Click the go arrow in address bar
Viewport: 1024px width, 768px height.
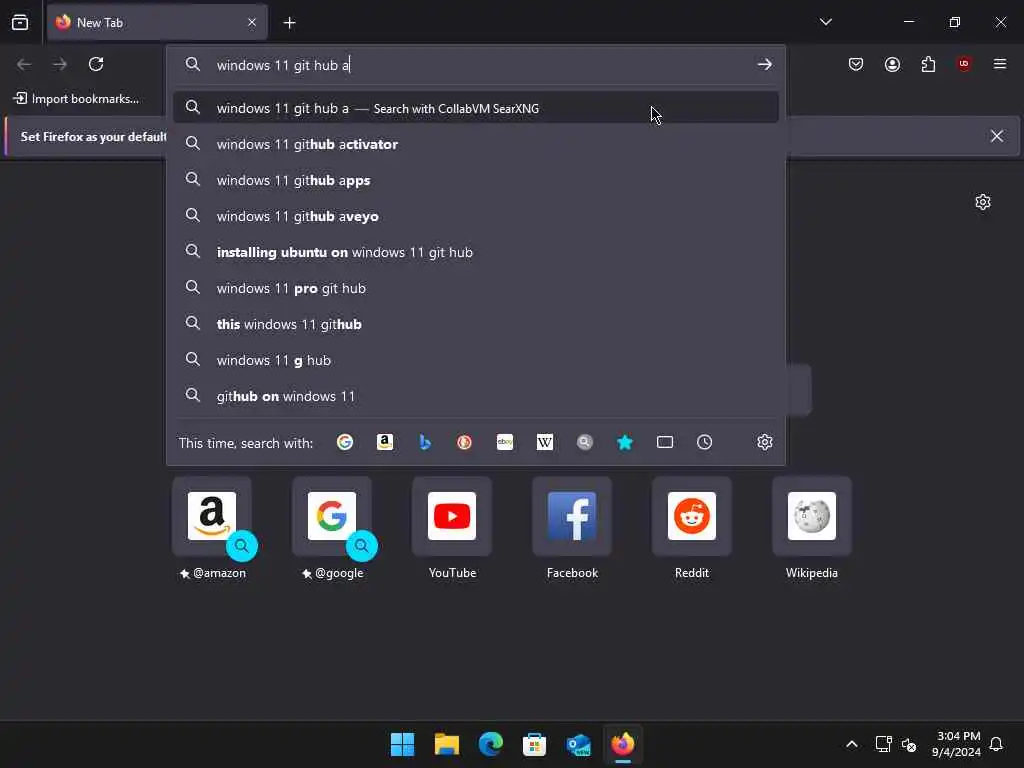(x=765, y=64)
